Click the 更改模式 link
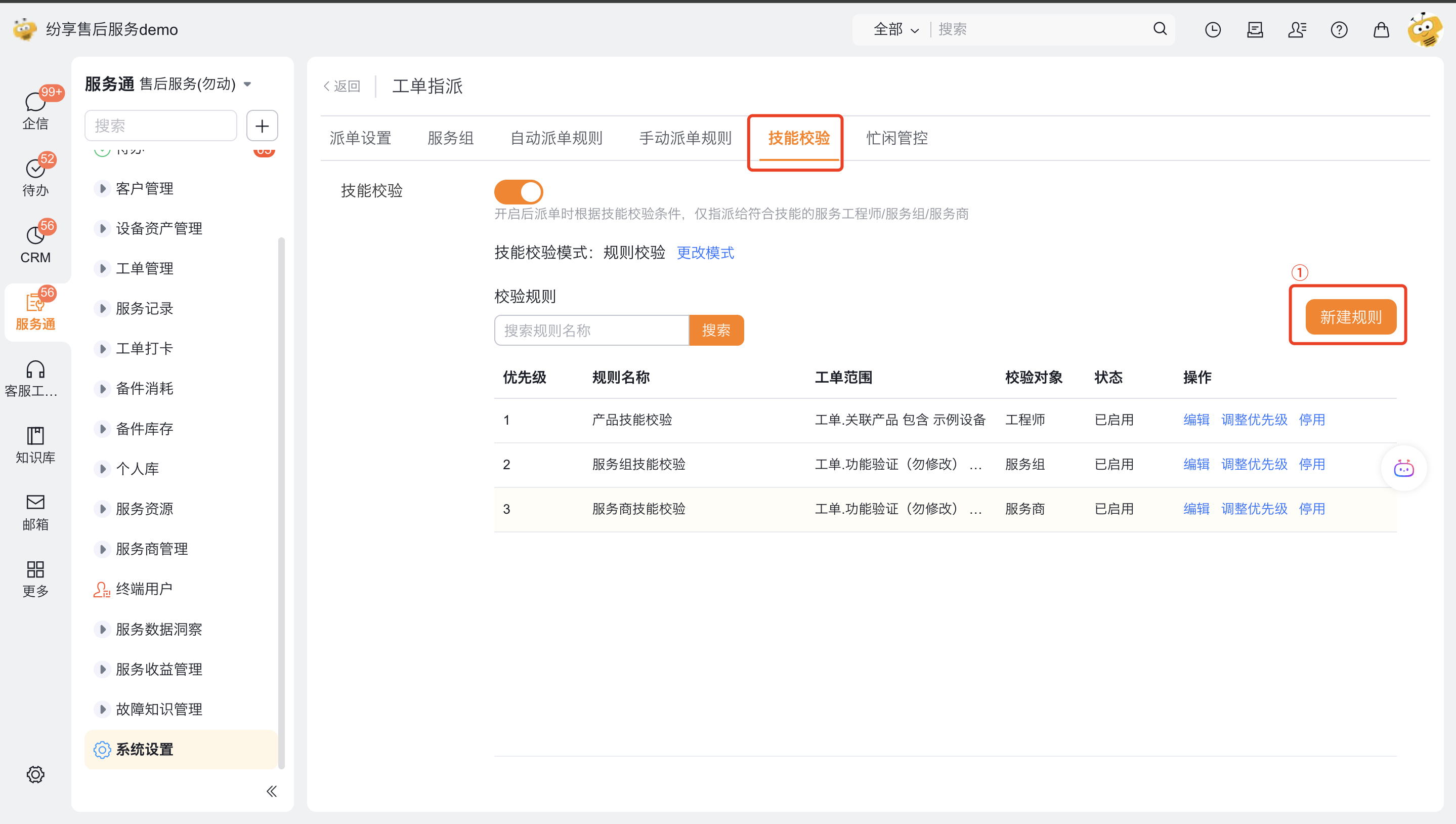This screenshot has height=824, width=1456. (x=705, y=253)
